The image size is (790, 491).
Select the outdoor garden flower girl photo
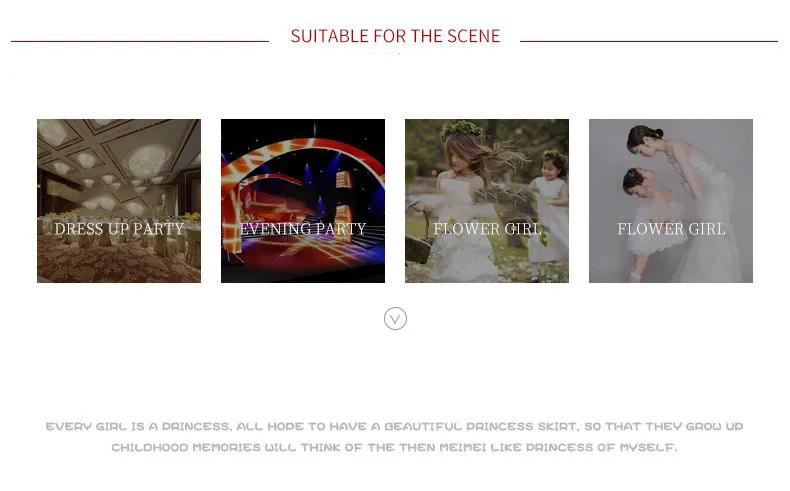[x=487, y=201]
